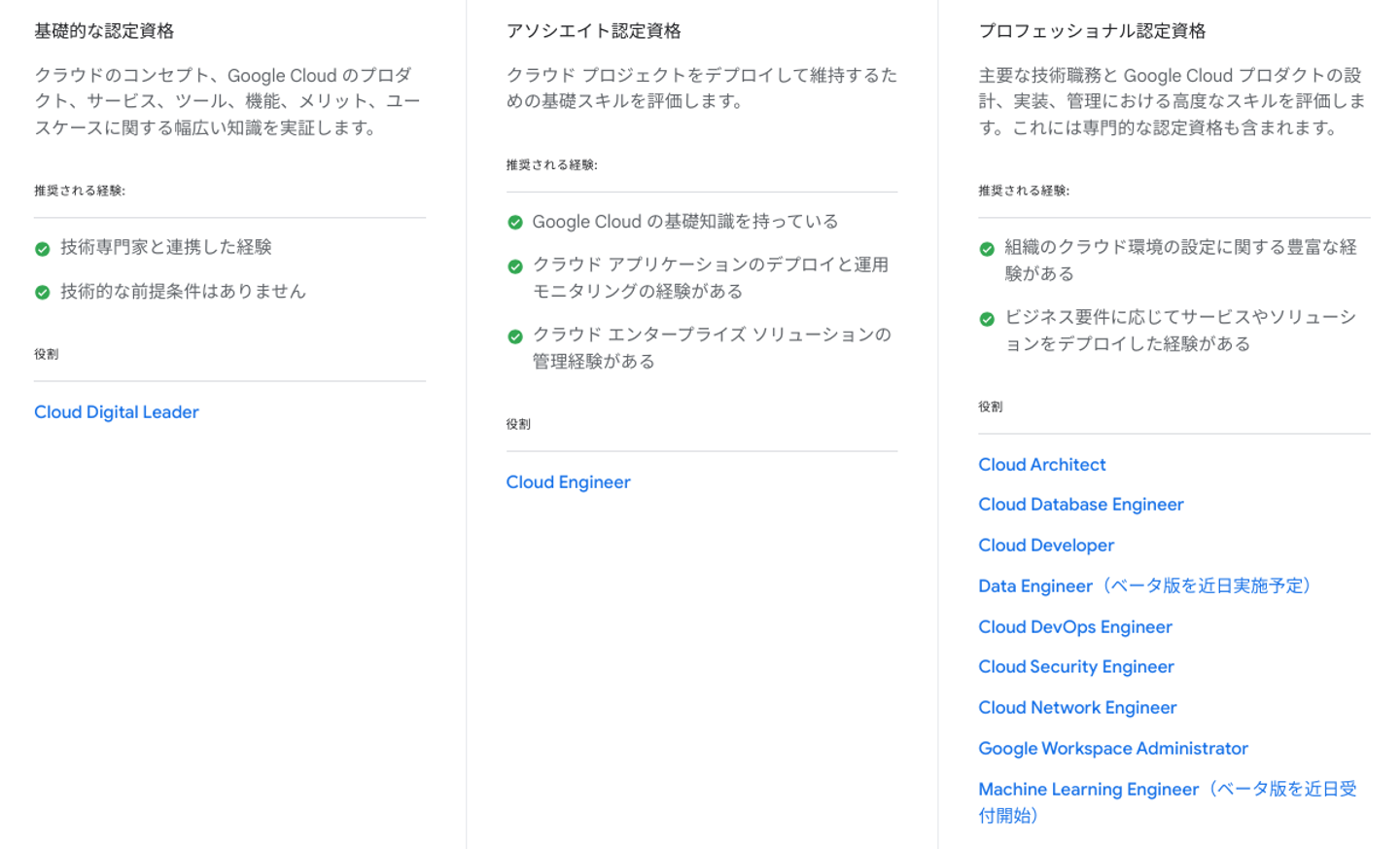Open the Cloud Database Engineer link

1080,505
